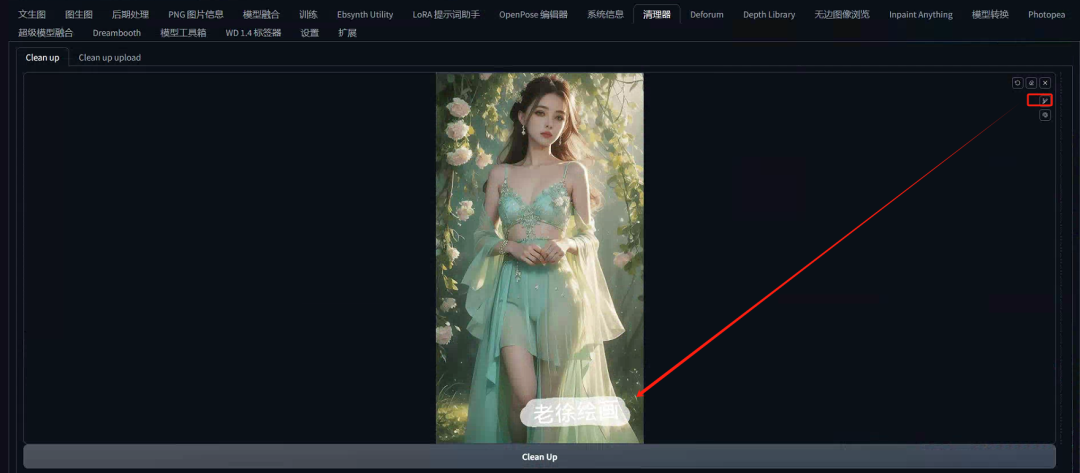Screen dimensions: 1080x473
Task: Click the Clean Up button
Action: click(x=539, y=456)
